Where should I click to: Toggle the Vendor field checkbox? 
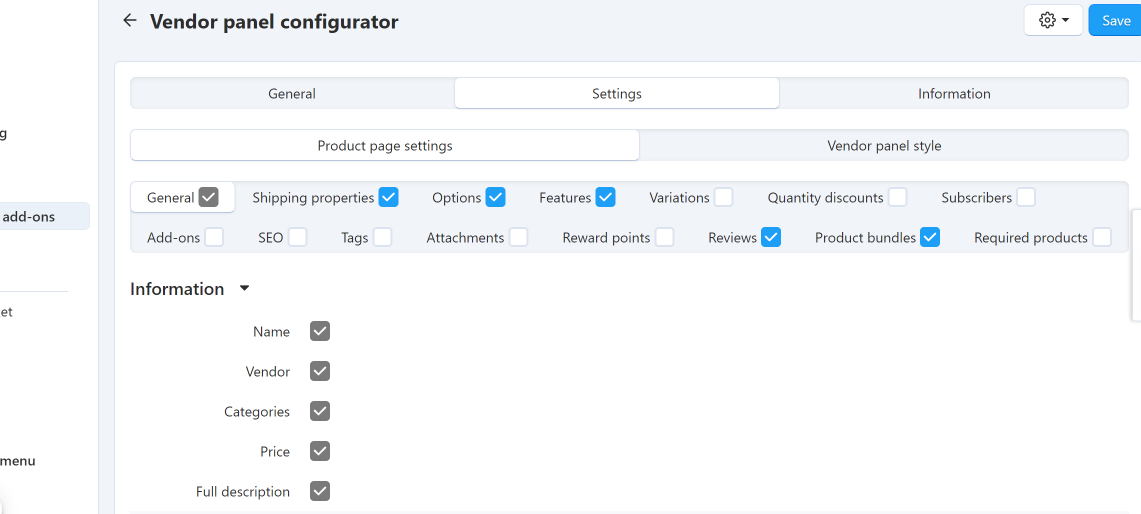tap(320, 371)
